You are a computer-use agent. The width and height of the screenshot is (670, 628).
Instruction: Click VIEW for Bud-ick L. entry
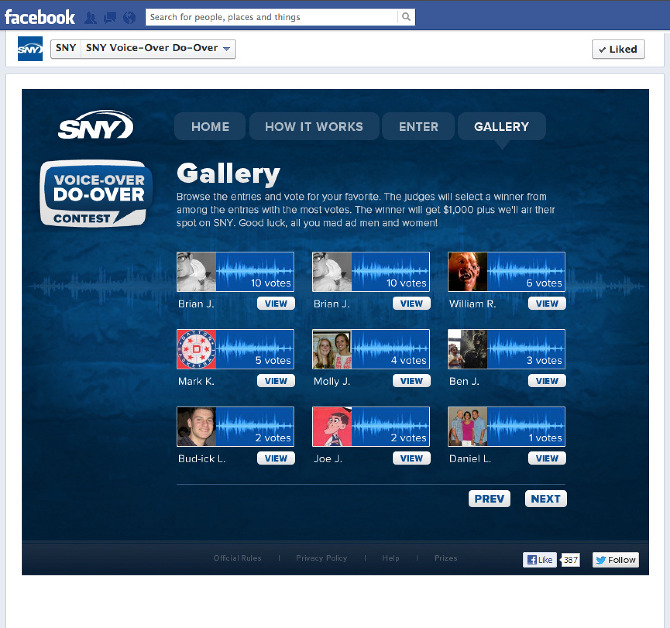coord(276,458)
